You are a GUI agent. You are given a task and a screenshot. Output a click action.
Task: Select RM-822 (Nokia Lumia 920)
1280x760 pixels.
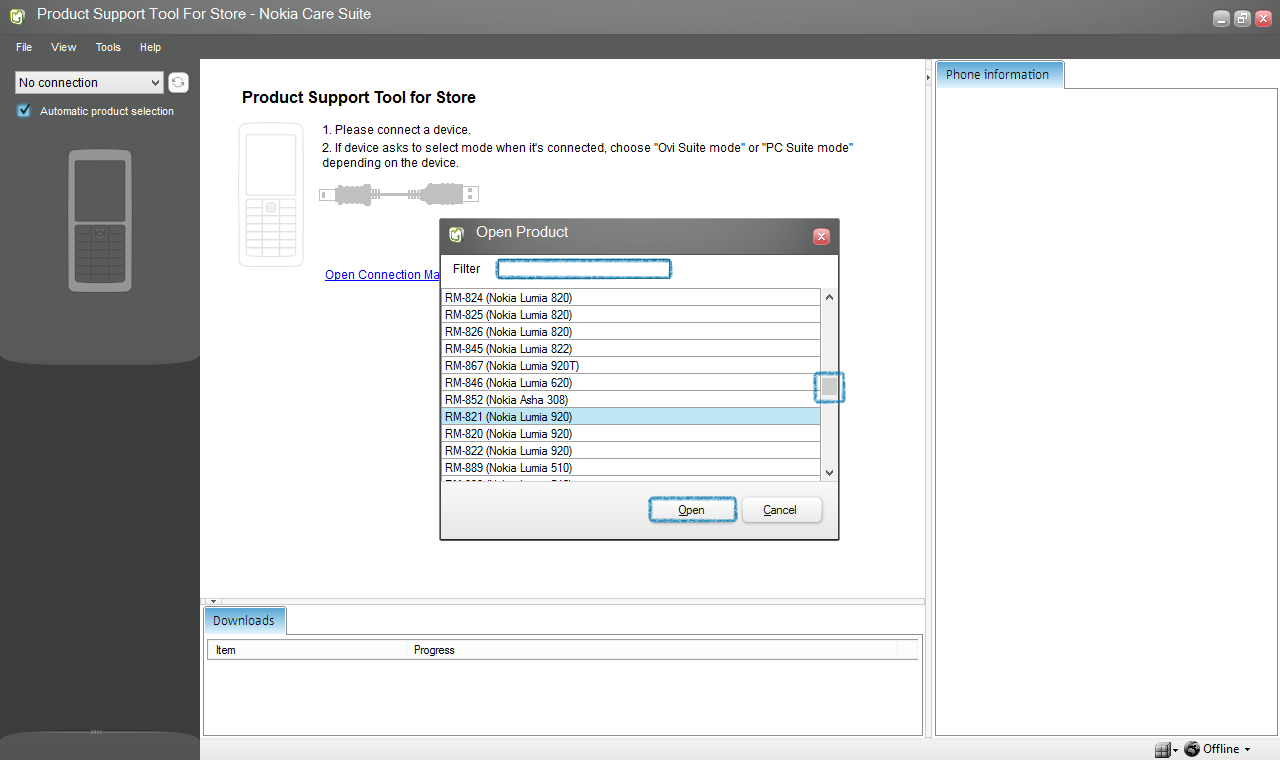pyautogui.click(x=631, y=451)
